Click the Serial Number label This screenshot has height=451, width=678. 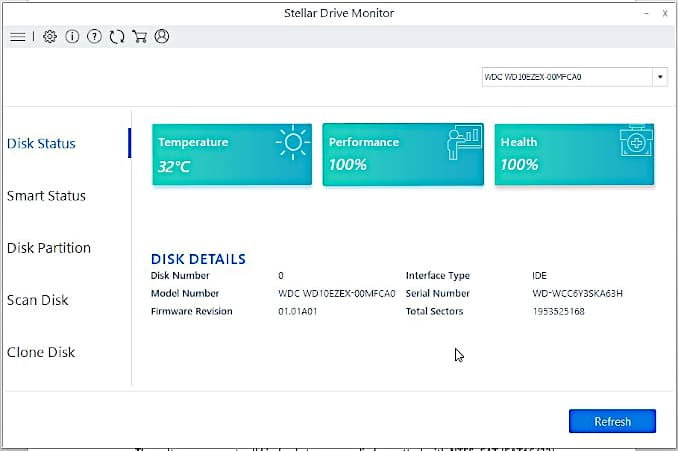coord(438,293)
